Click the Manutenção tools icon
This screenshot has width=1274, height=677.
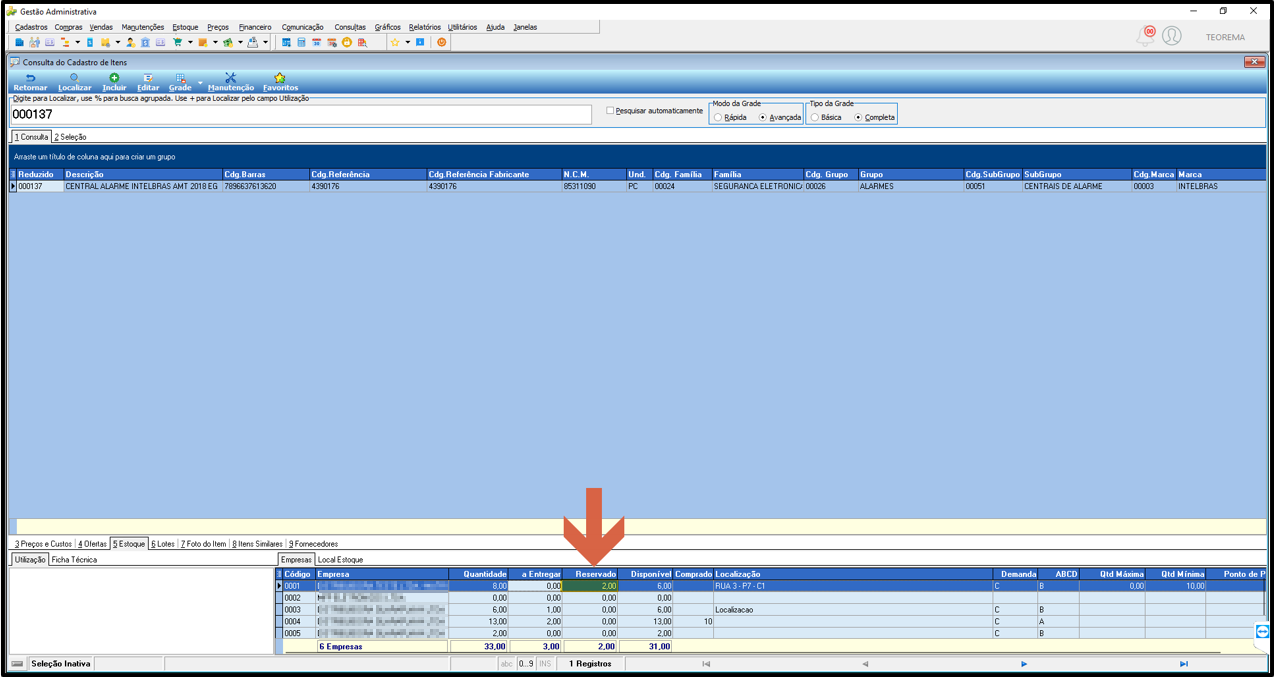(231, 78)
